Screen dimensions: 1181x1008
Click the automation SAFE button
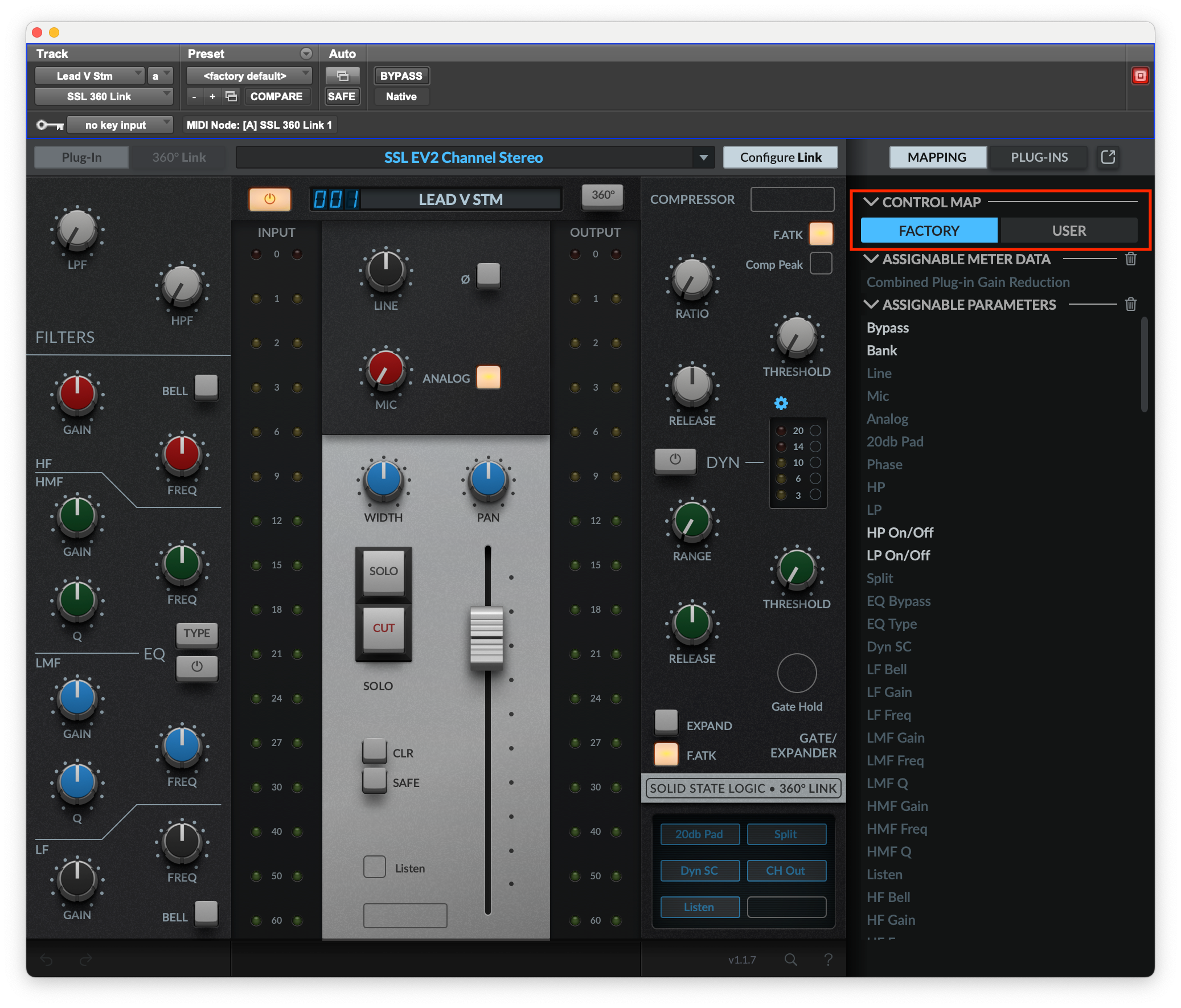(x=342, y=96)
